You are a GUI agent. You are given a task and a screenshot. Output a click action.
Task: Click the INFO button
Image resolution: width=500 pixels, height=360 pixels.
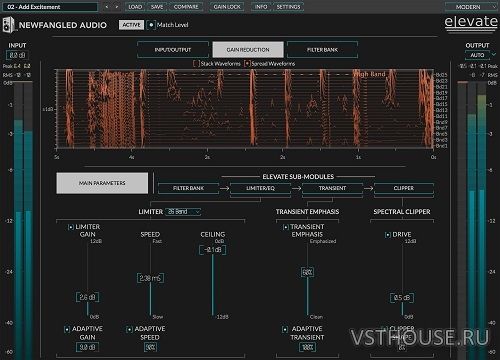point(261,7)
